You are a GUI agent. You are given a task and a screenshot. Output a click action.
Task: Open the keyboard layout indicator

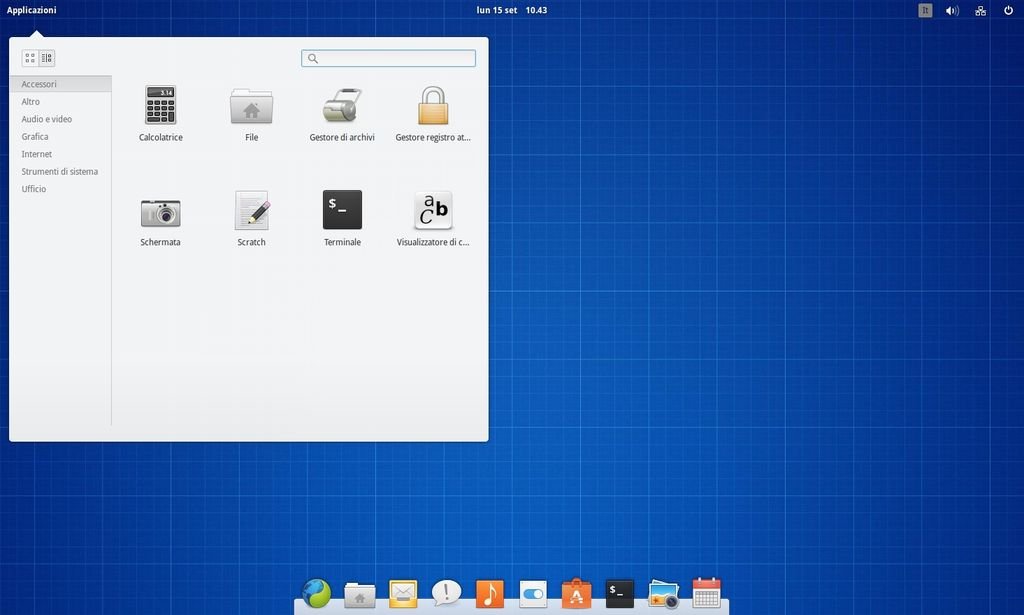pos(925,10)
